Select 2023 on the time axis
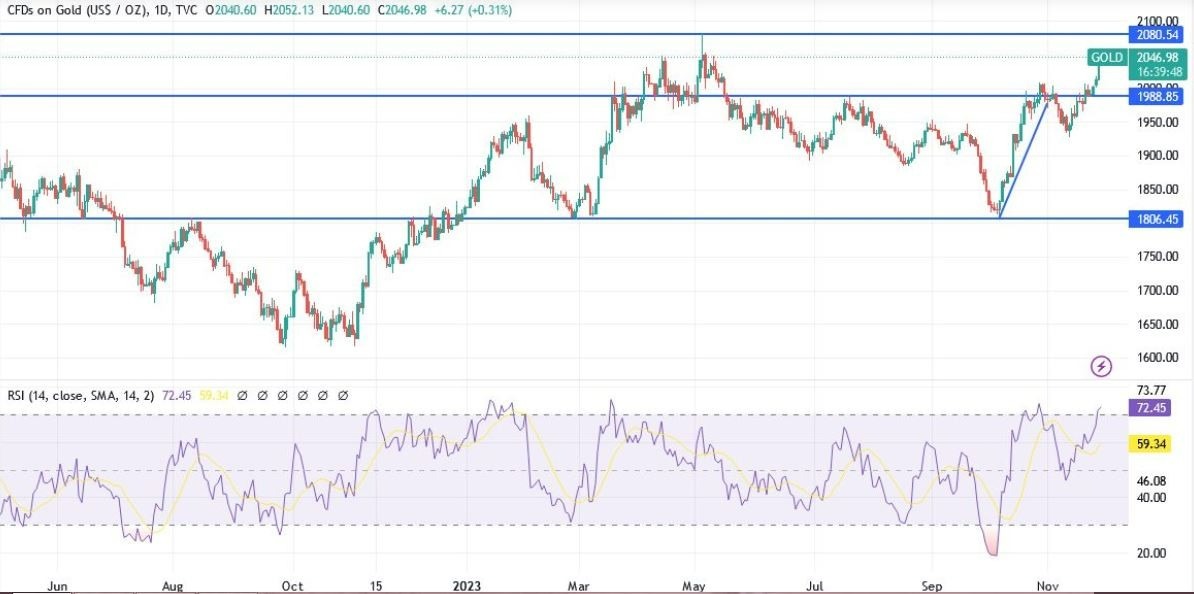 pyautogui.click(x=466, y=586)
